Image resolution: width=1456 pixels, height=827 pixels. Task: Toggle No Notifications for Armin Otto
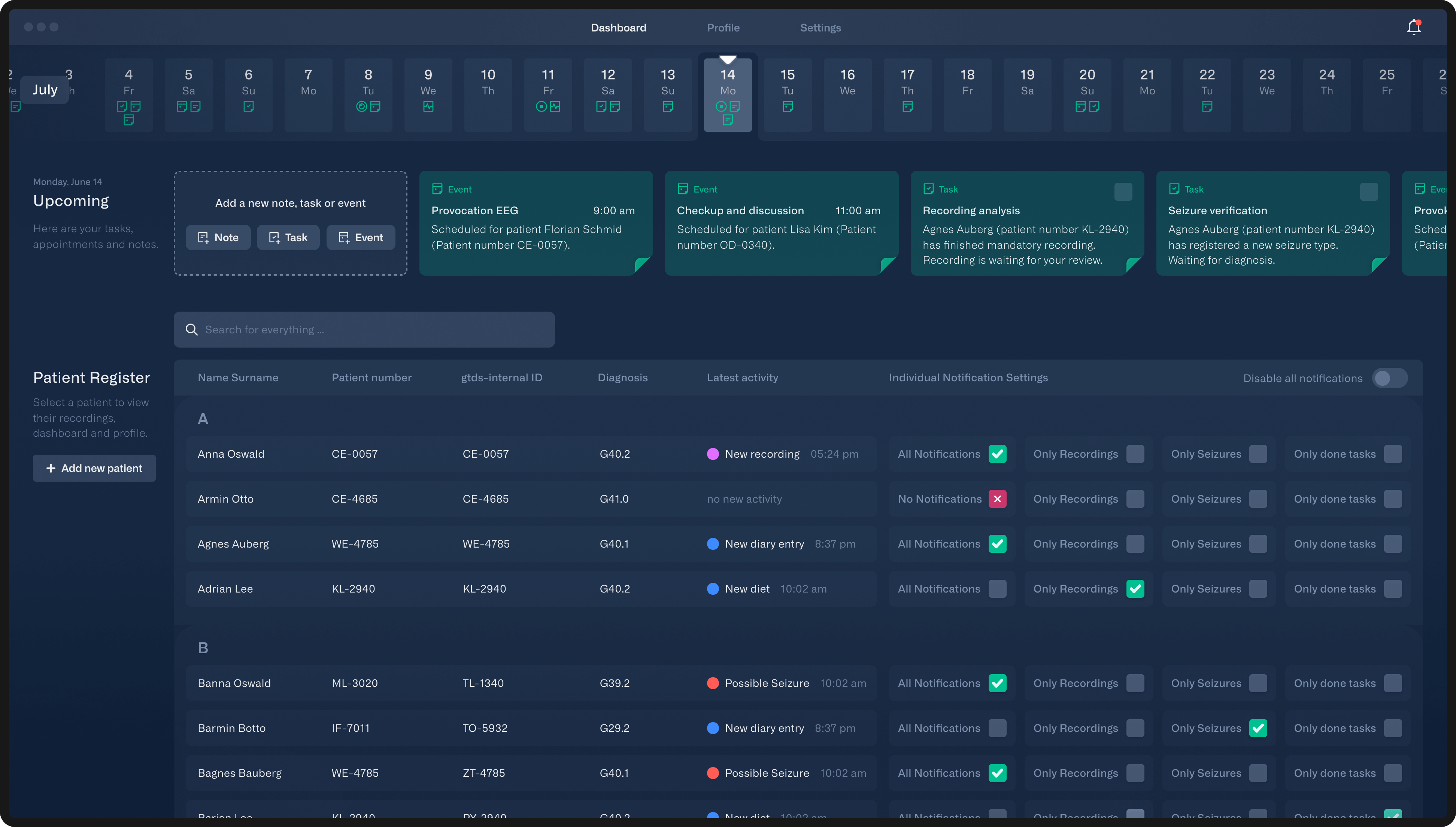[997, 499]
